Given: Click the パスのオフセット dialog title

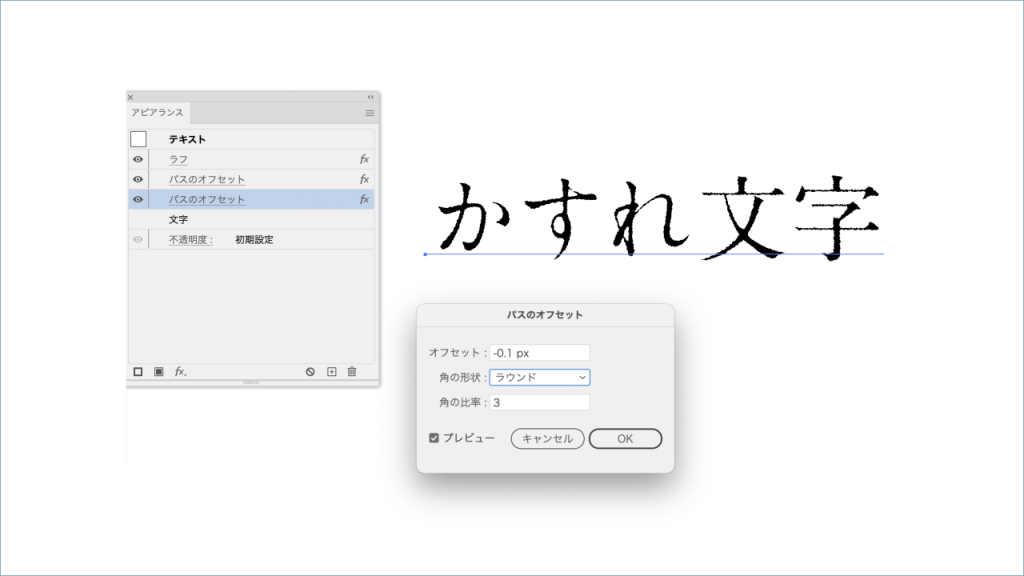Looking at the screenshot, I should 545,315.
